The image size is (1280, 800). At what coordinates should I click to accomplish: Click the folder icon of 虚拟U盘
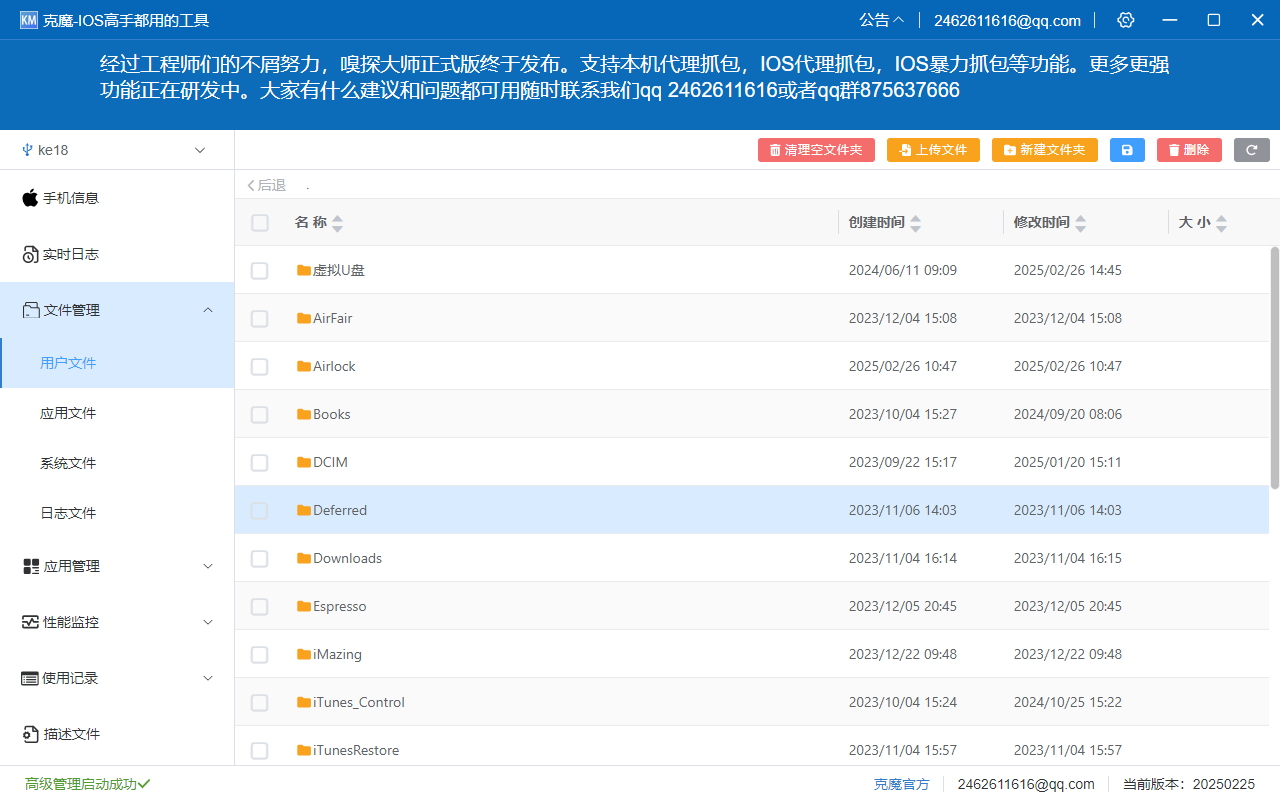[x=304, y=270]
